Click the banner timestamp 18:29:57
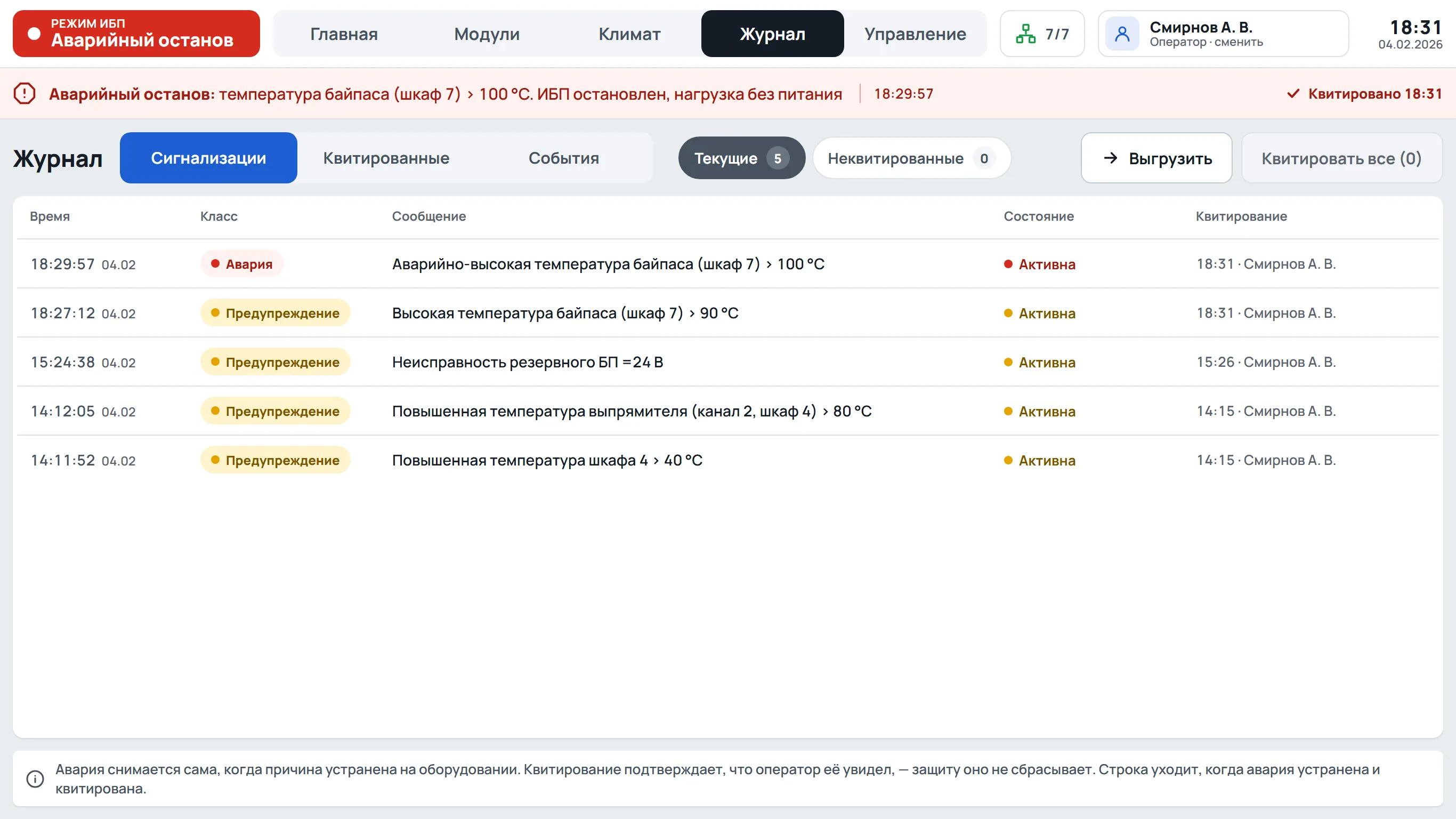 coord(903,93)
